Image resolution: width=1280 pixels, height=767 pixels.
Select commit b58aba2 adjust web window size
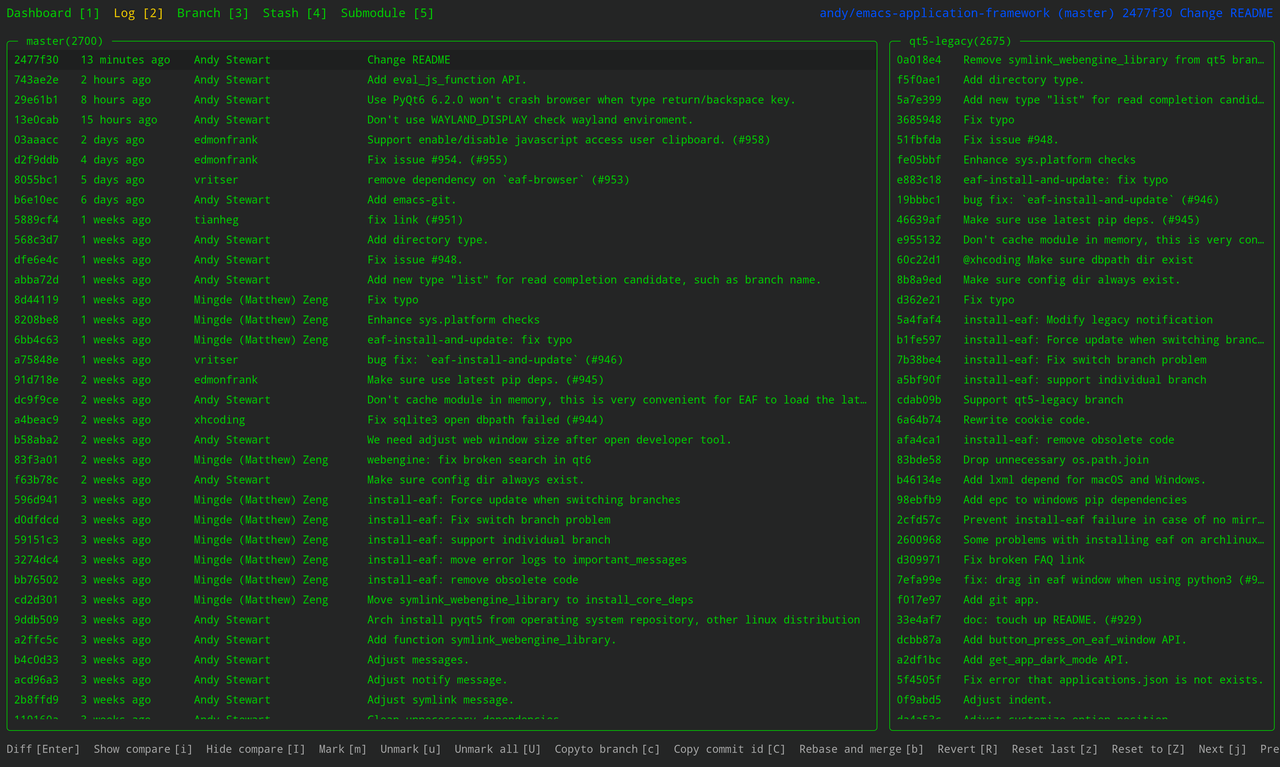coord(442,440)
